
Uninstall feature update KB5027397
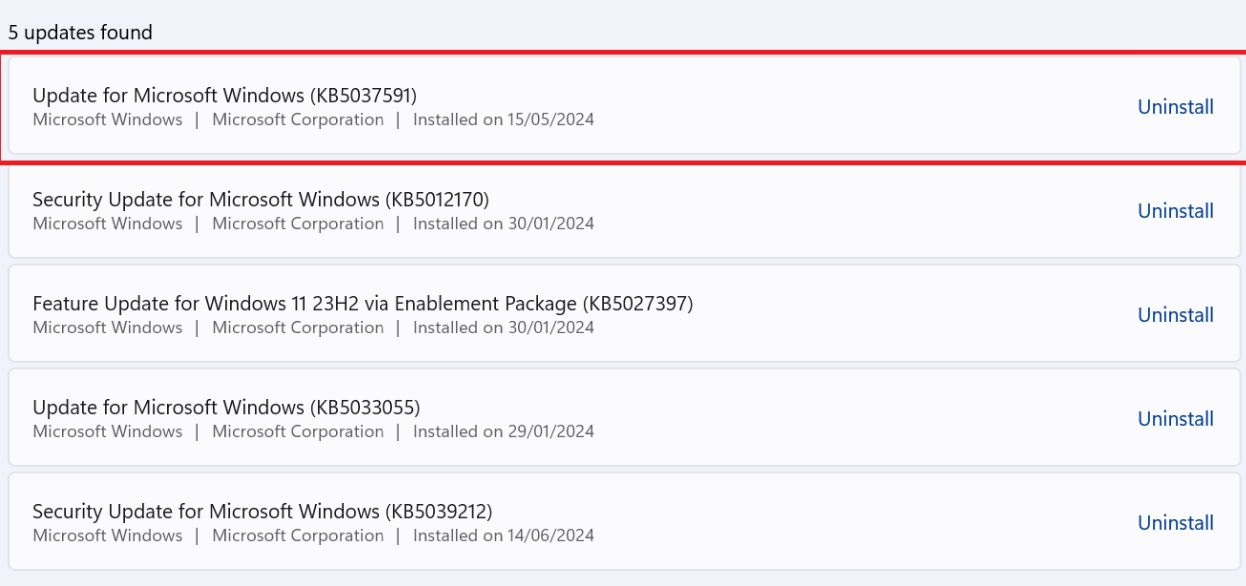pyautogui.click(x=1175, y=315)
